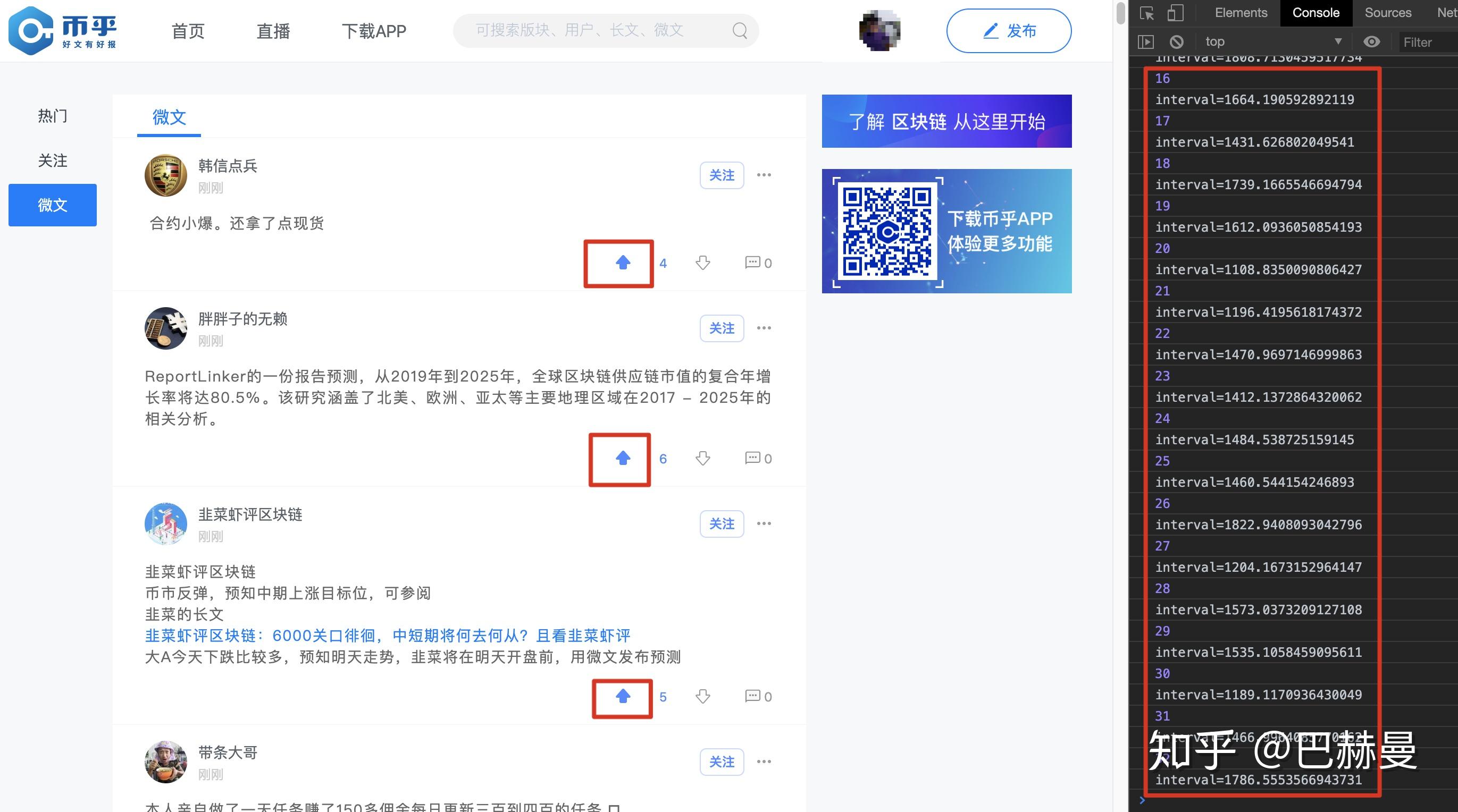This screenshot has width=1458, height=812.
Task: Click the 发布 publish button
Action: click(x=1009, y=31)
